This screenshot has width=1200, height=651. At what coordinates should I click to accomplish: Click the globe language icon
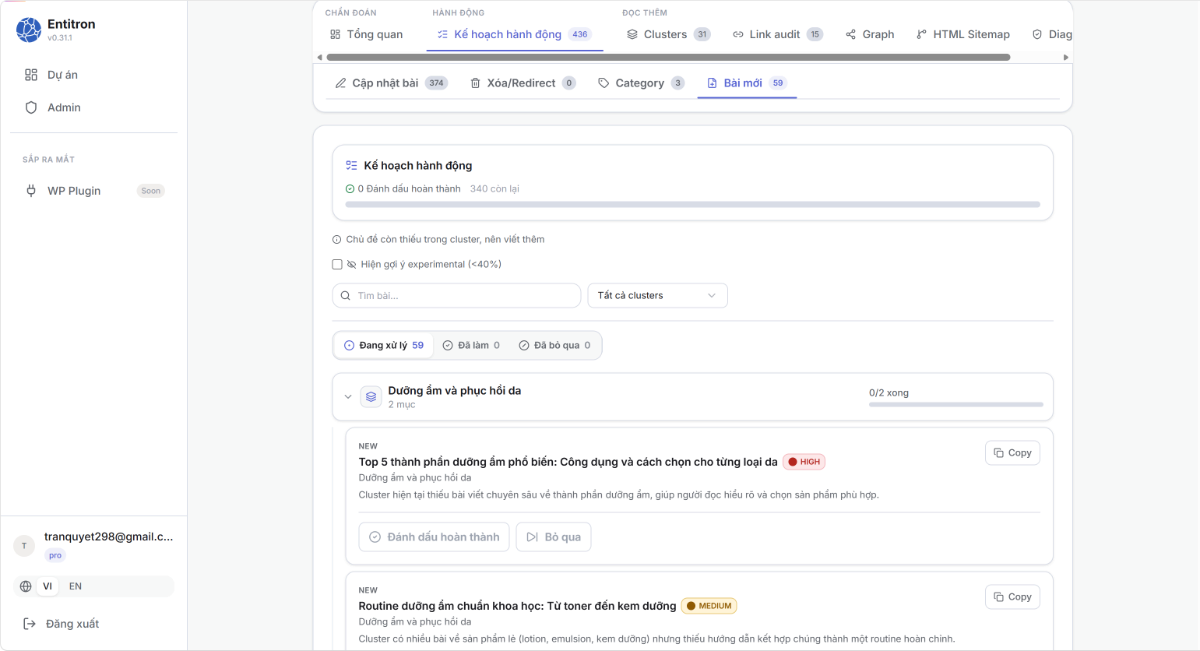click(26, 586)
